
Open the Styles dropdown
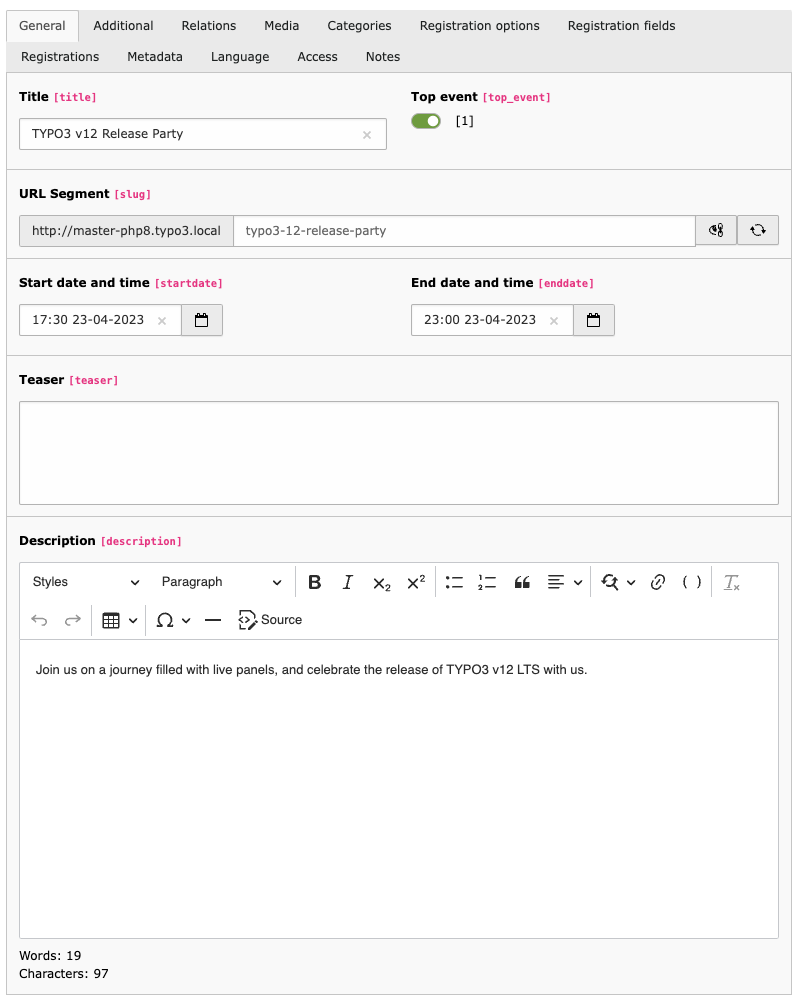click(x=86, y=582)
